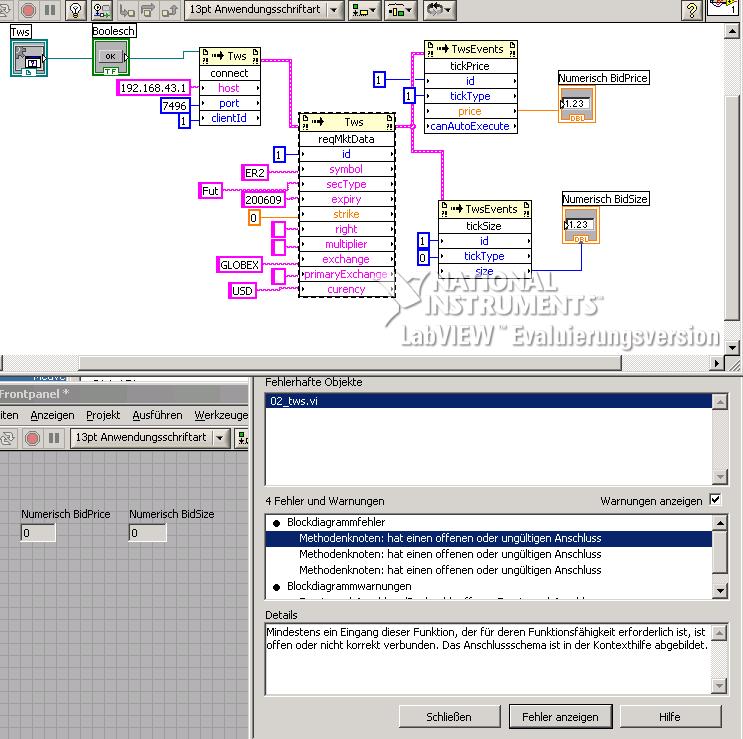Select the Fut string constant
The image size is (743, 739).
coord(210,191)
